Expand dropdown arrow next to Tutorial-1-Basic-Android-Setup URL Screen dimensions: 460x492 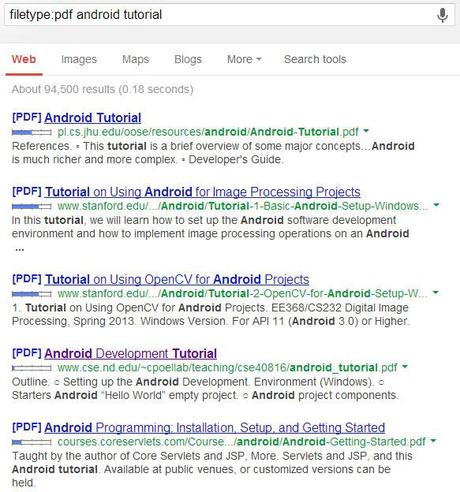(x=436, y=205)
